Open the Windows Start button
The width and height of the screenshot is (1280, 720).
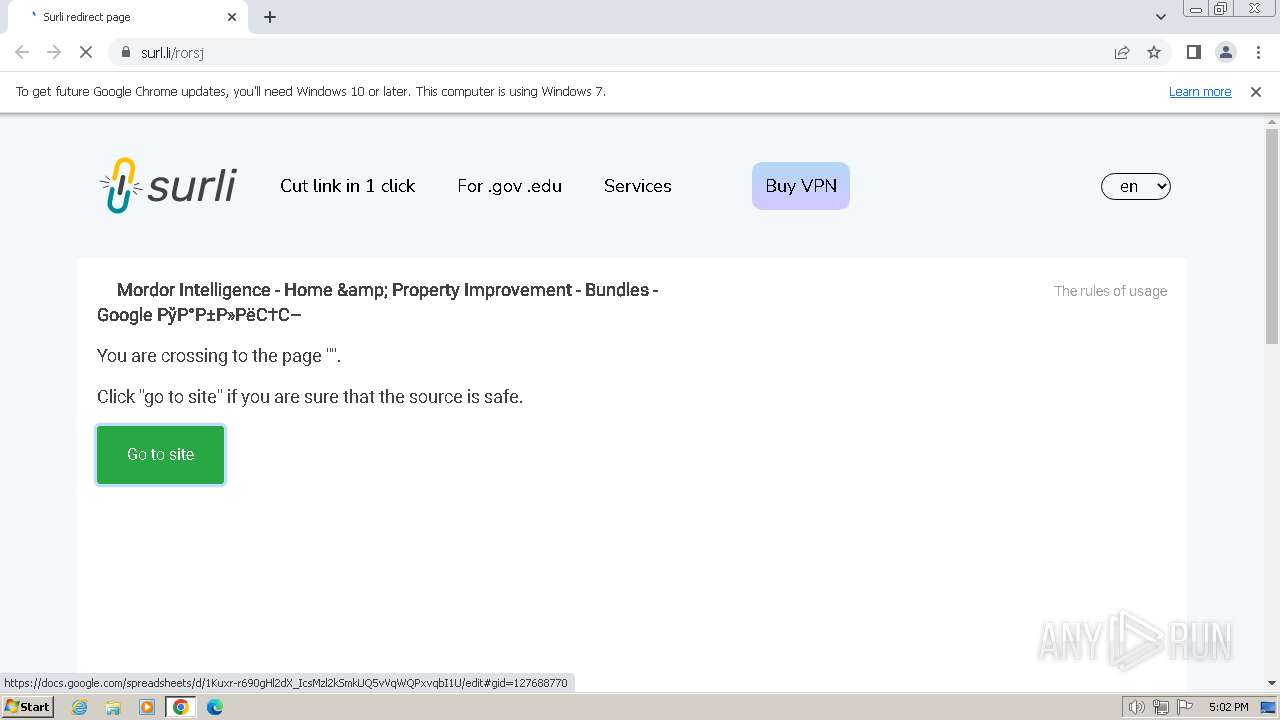[28, 707]
